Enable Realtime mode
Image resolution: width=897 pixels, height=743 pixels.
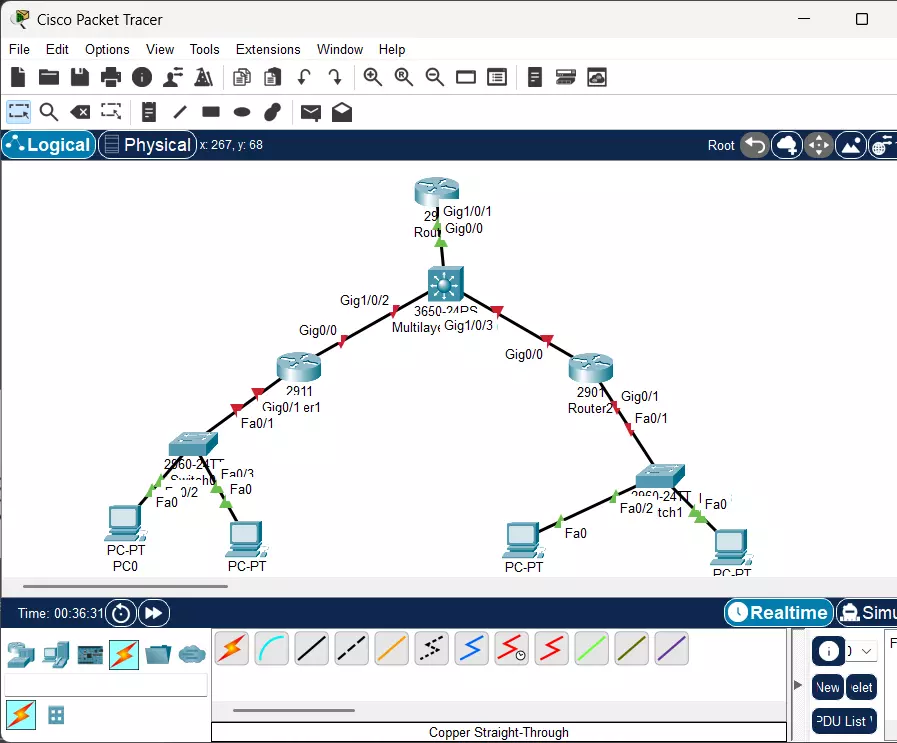tap(778, 612)
